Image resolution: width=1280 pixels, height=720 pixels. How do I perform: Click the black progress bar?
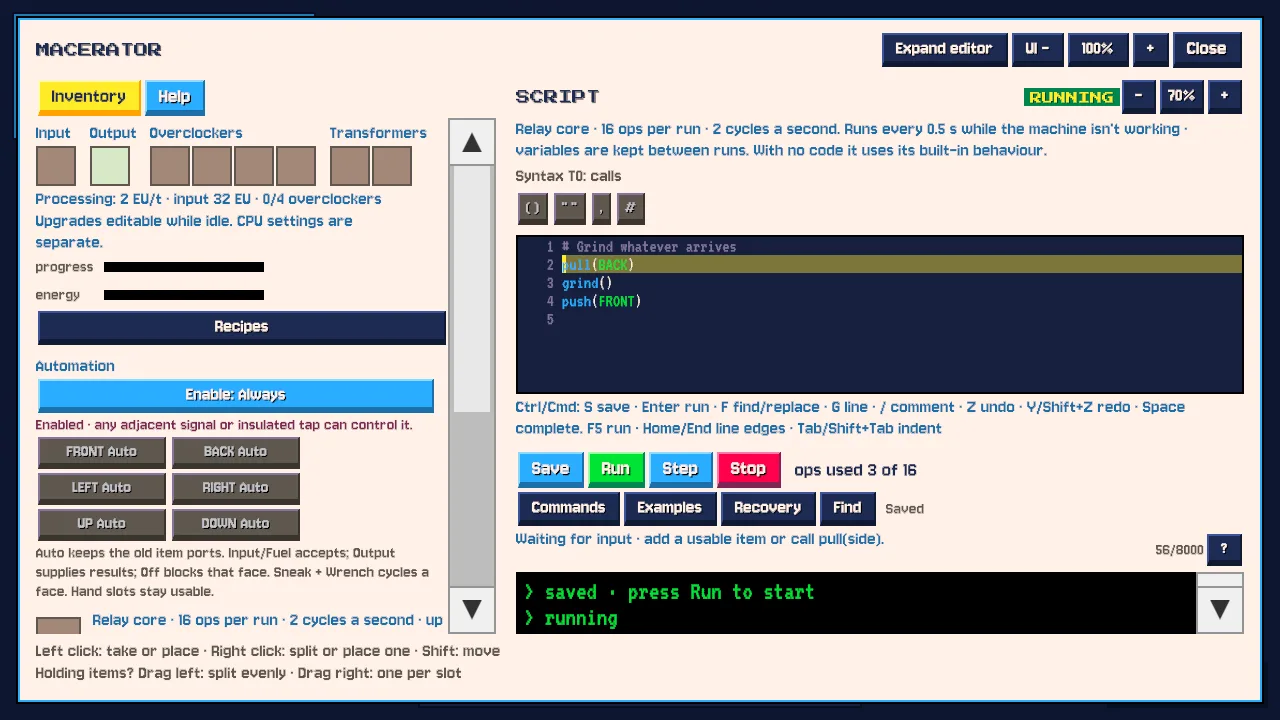(x=184, y=267)
